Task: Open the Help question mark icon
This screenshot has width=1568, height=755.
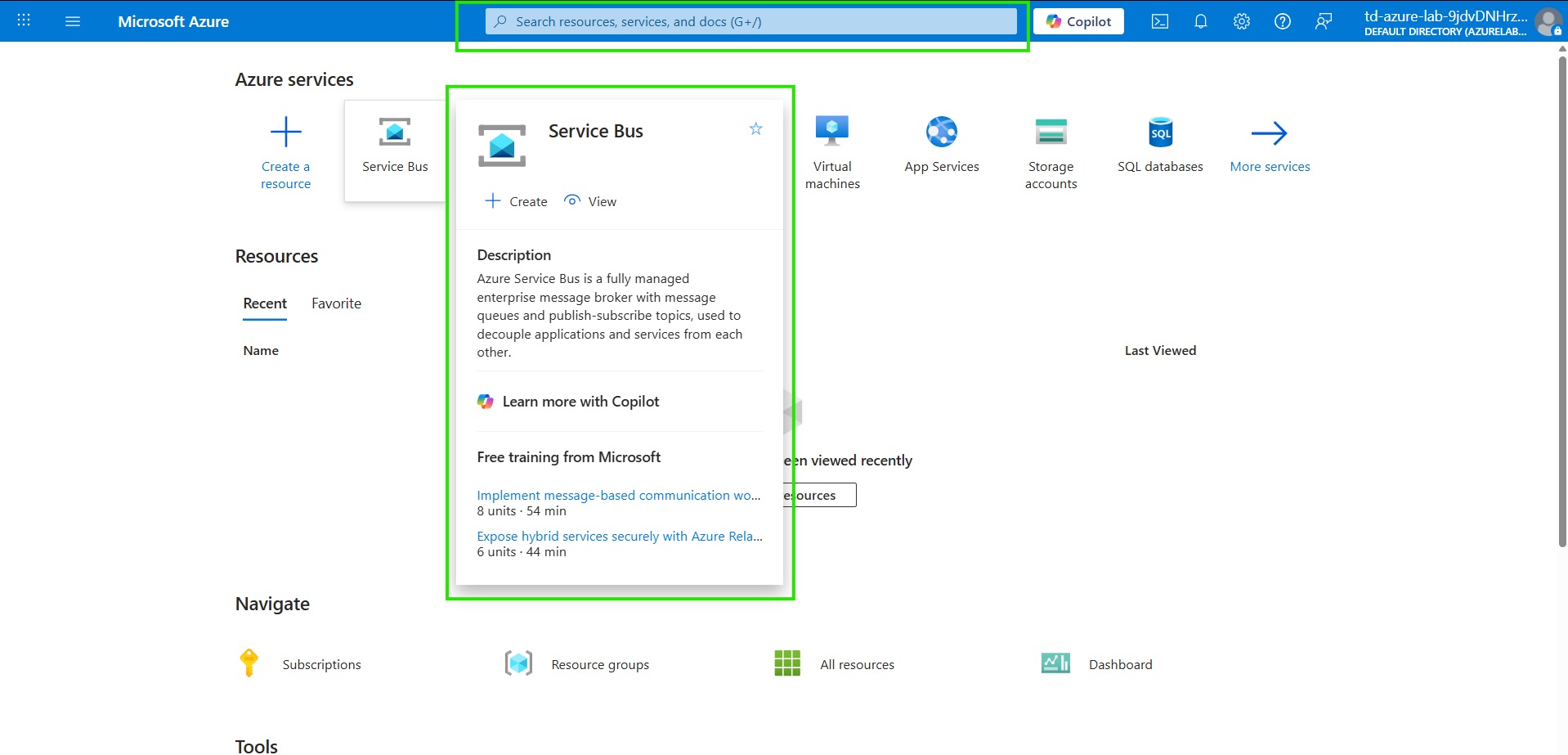Action: point(1282,21)
